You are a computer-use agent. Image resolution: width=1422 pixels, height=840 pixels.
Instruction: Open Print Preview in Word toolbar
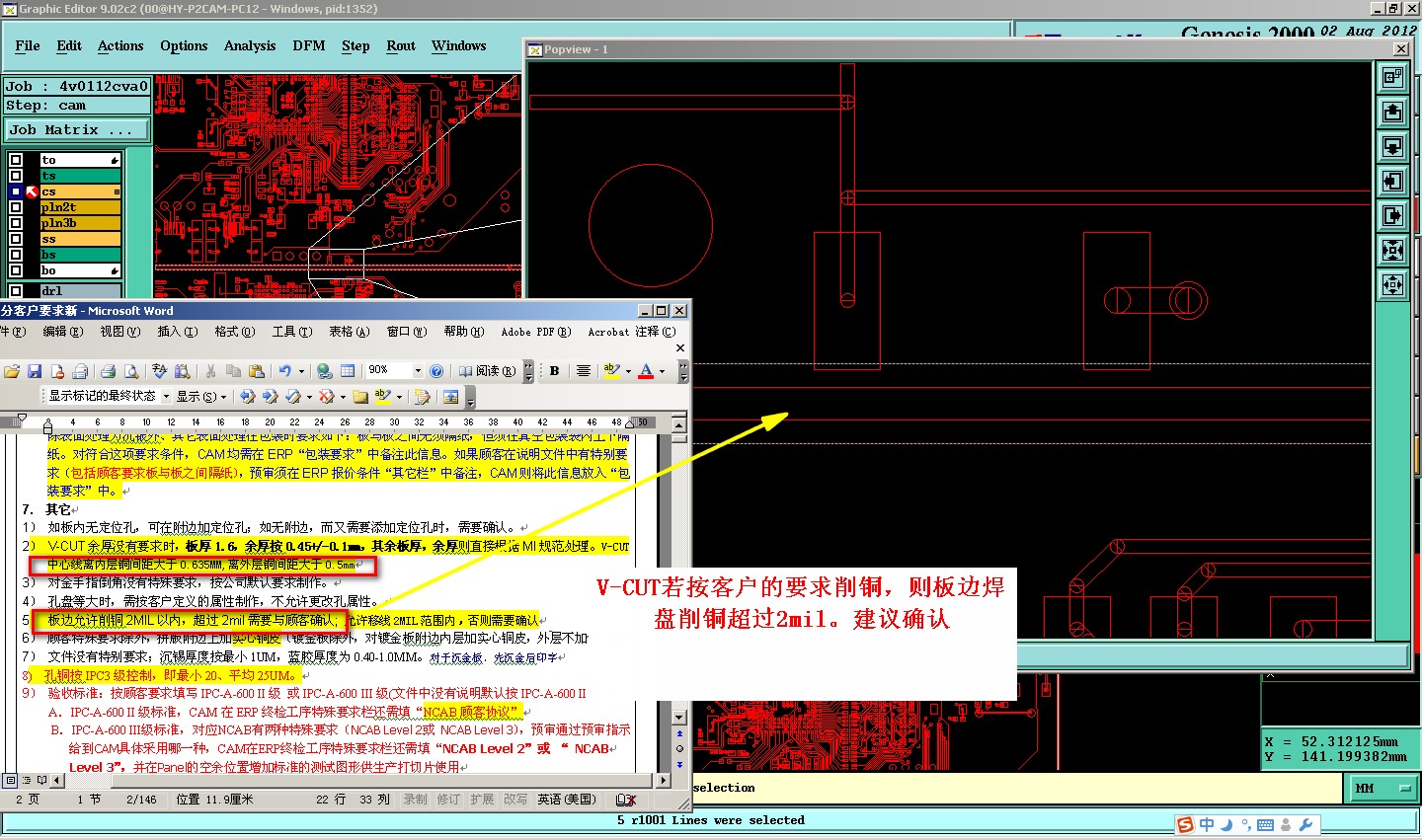pyautogui.click(x=130, y=371)
